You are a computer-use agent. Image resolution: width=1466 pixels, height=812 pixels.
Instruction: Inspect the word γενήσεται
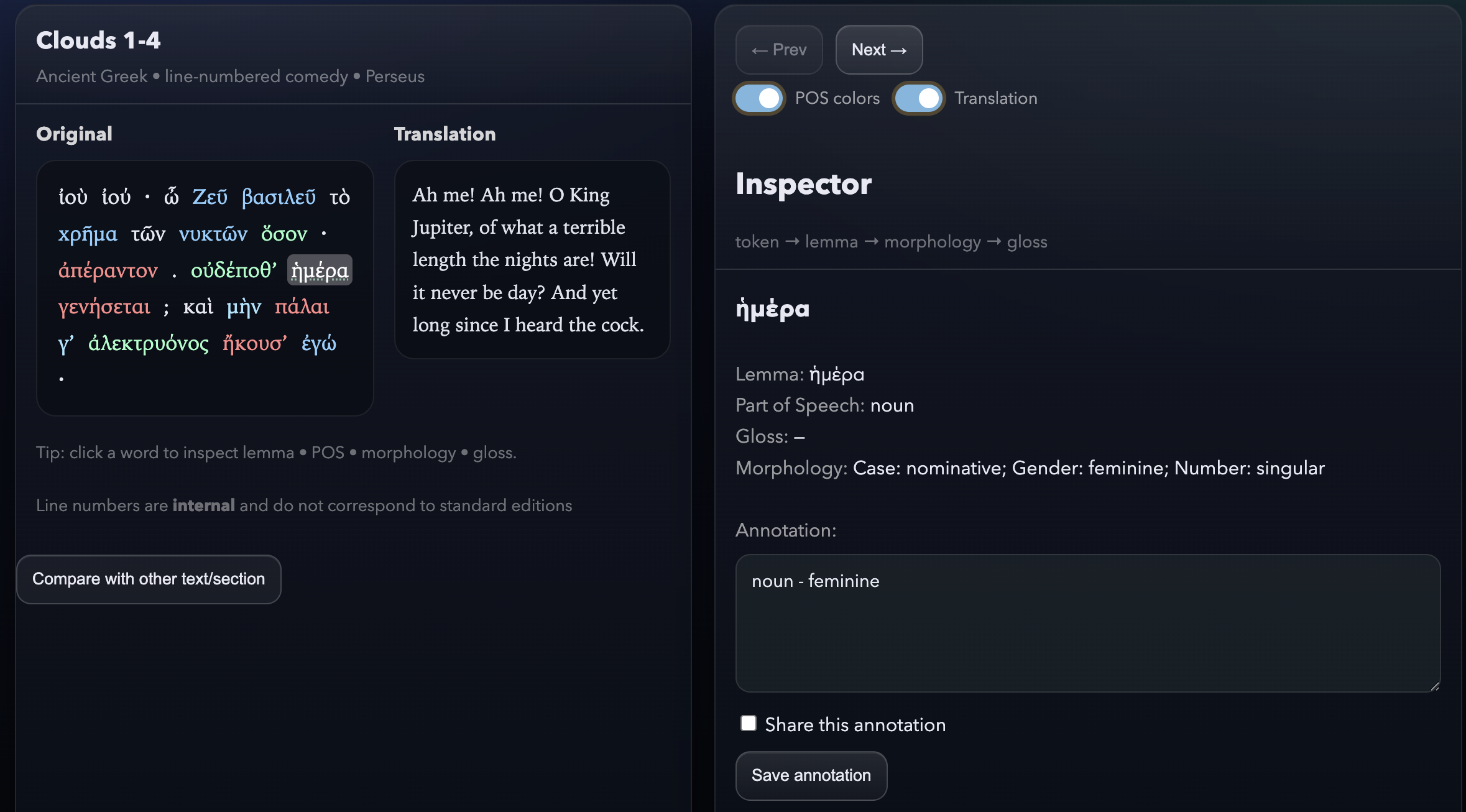click(104, 307)
